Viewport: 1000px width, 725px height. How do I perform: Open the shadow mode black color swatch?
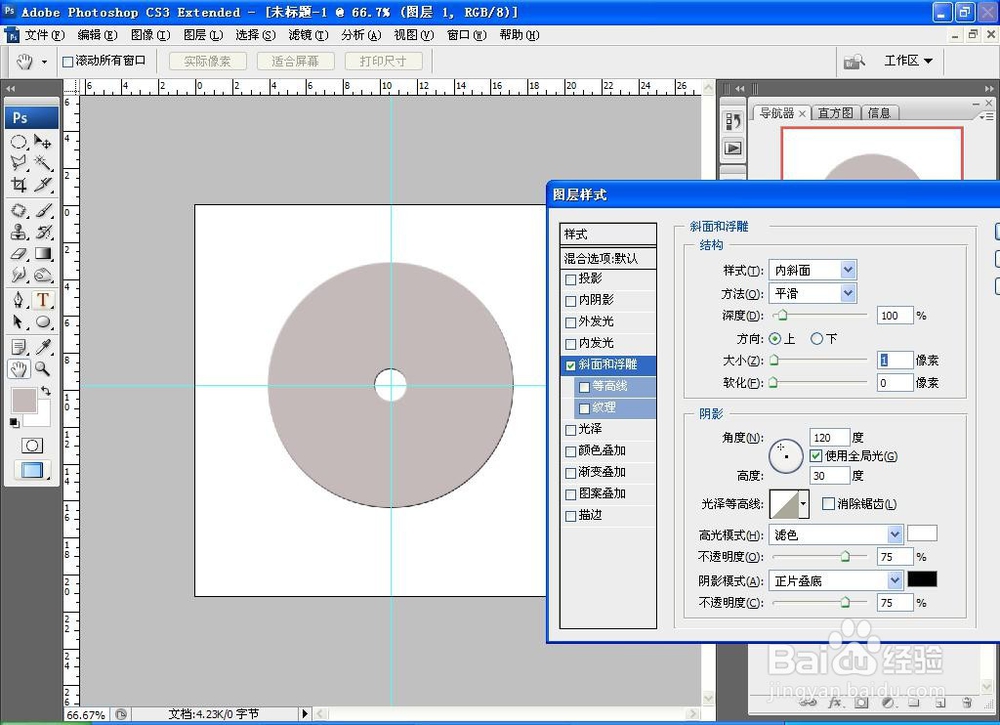(x=922, y=579)
